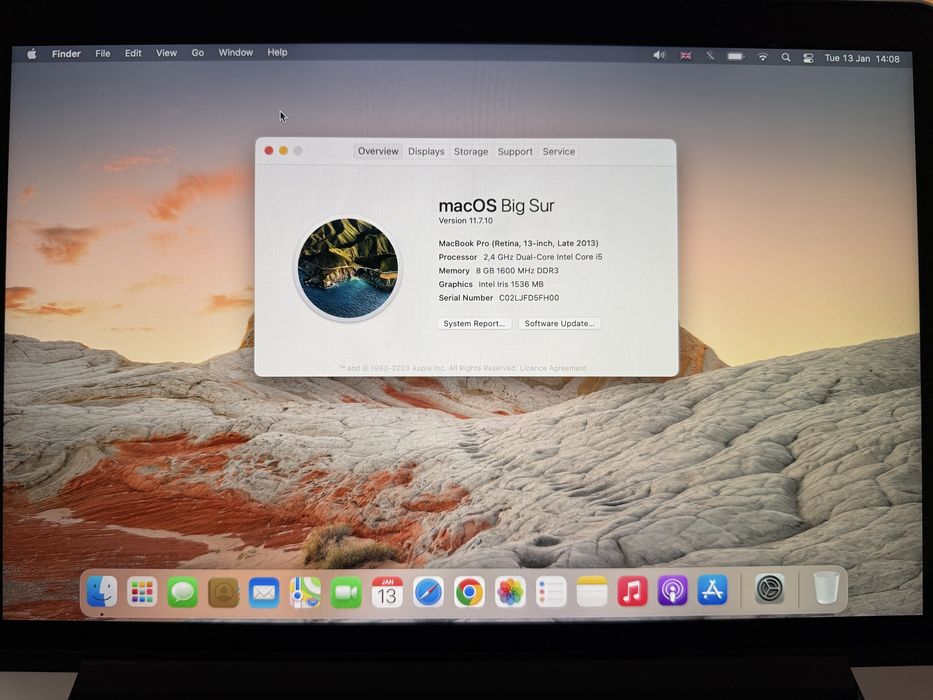The height and width of the screenshot is (700, 933).
Task: Click the MacBook Pro (Retina, 13-inch, Late 2013) text
Action: coord(518,243)
